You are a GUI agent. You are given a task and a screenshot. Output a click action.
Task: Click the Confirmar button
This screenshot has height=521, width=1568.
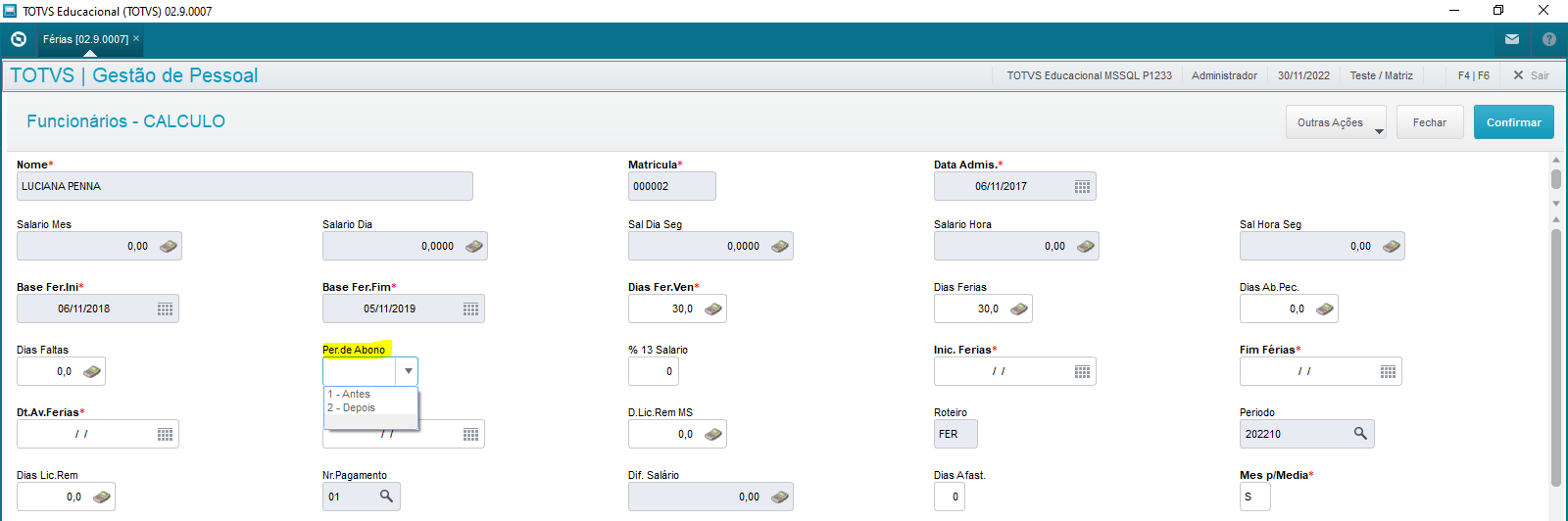click(1514, 122)
